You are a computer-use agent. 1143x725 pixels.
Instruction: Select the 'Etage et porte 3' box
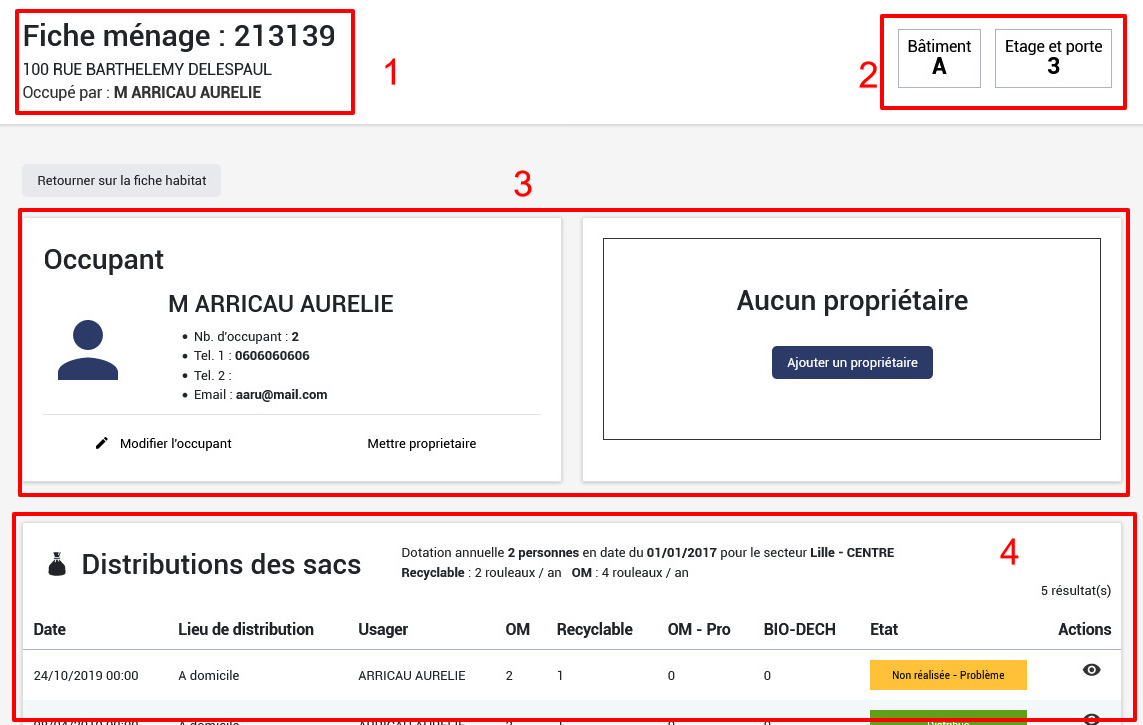click(x=1053, y=57)
